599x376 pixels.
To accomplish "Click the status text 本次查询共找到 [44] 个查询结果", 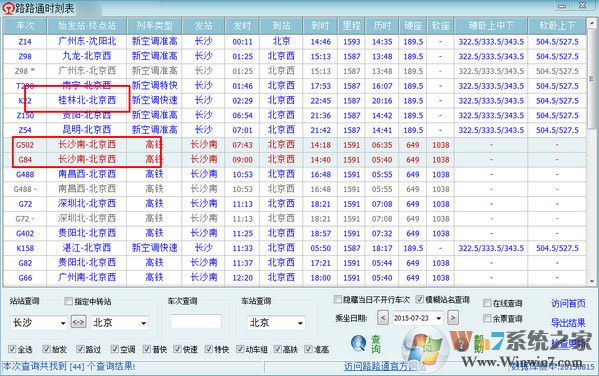I will coord(69,366).
